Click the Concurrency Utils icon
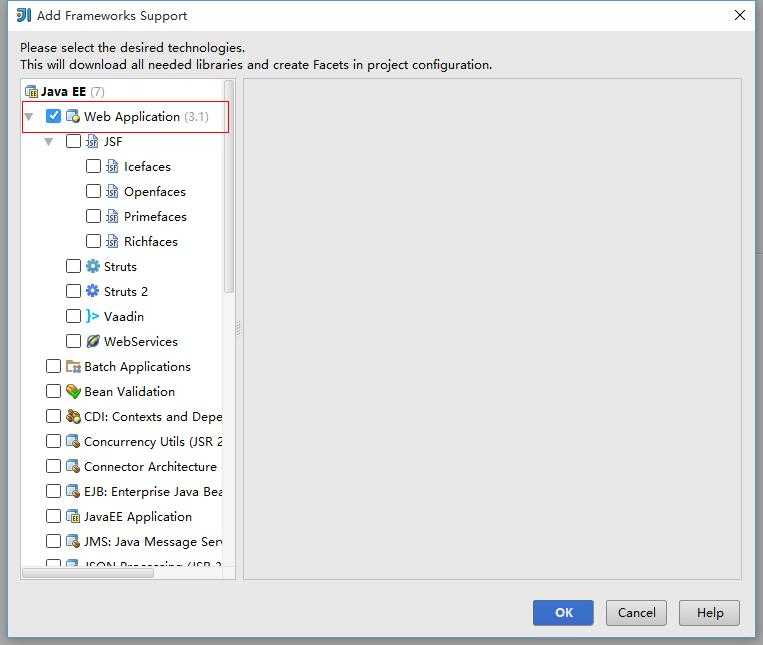 tap(73, 441)
